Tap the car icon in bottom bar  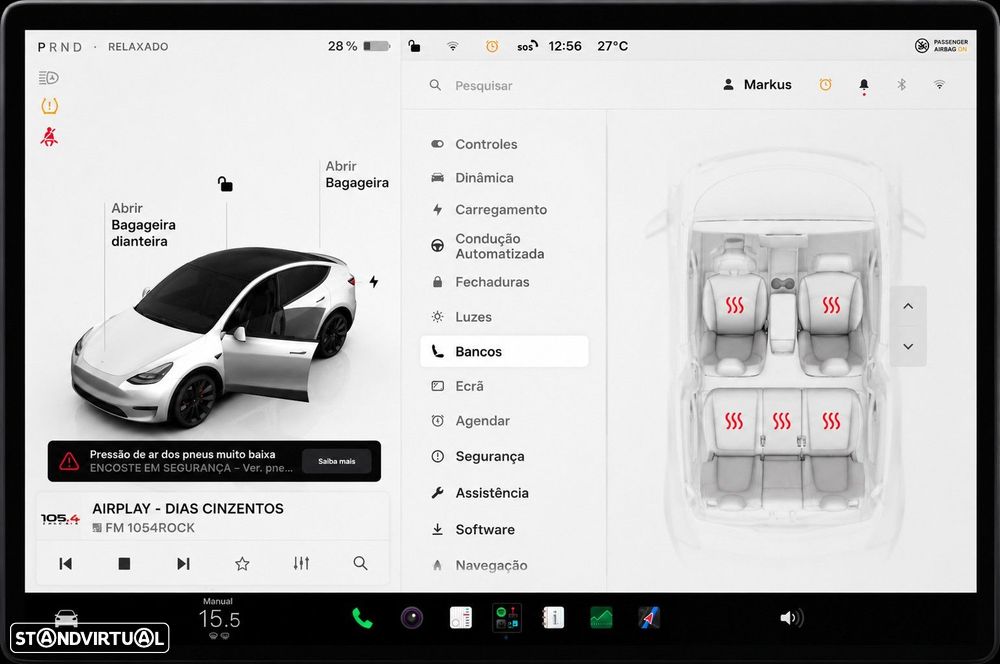tap(66, 618)
